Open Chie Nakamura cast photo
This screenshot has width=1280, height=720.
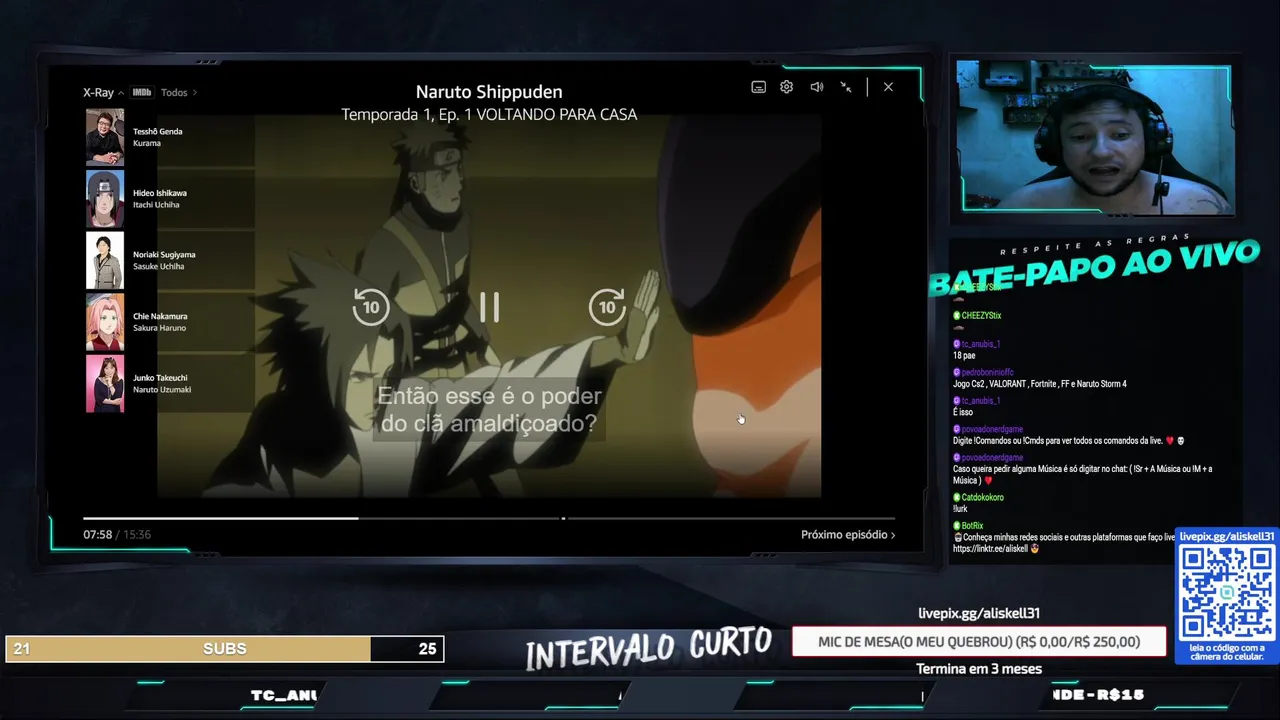coord(105,322)
